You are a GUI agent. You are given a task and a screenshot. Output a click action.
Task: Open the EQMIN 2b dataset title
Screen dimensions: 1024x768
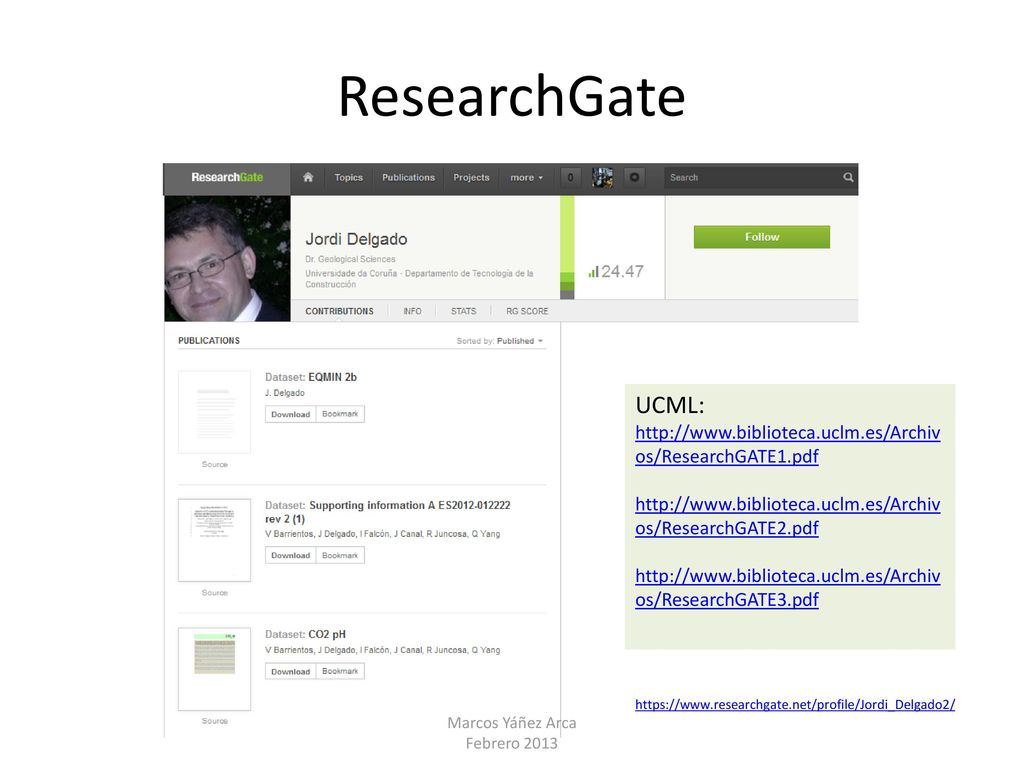click(332, 377)
